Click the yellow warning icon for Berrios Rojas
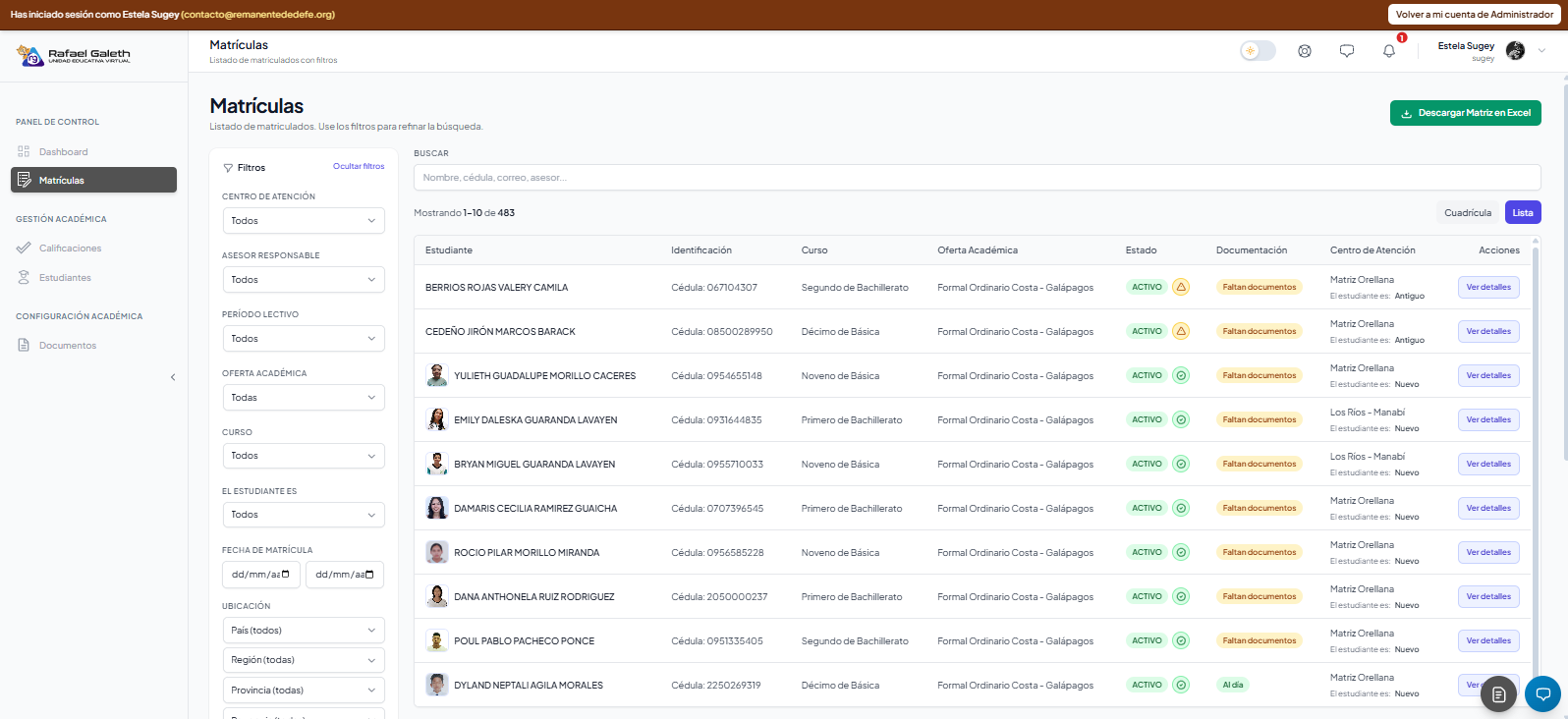This screenshot has width=1568, height=719. [x=1181, y=287]
